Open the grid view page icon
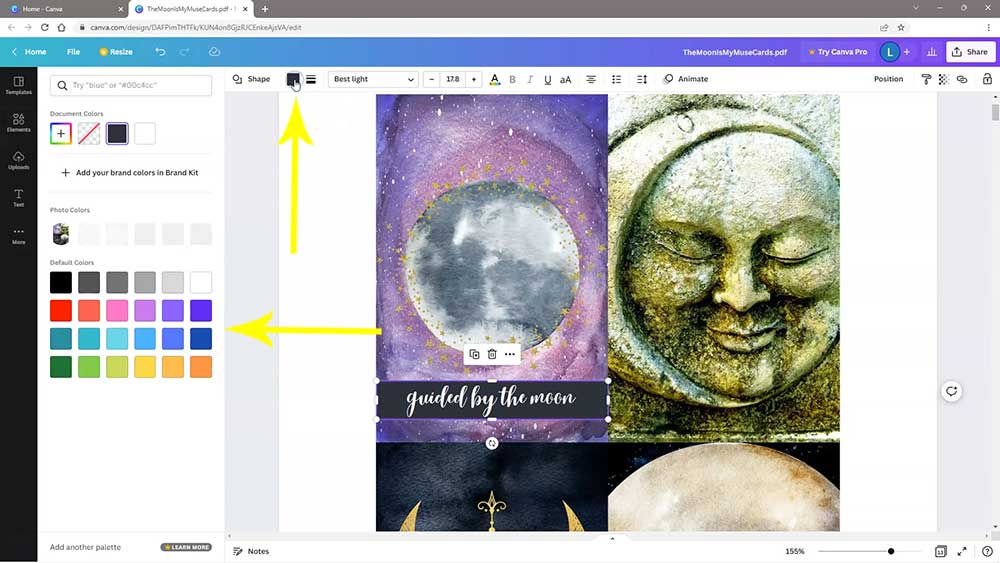The image size is (1000, 563). 940,552
